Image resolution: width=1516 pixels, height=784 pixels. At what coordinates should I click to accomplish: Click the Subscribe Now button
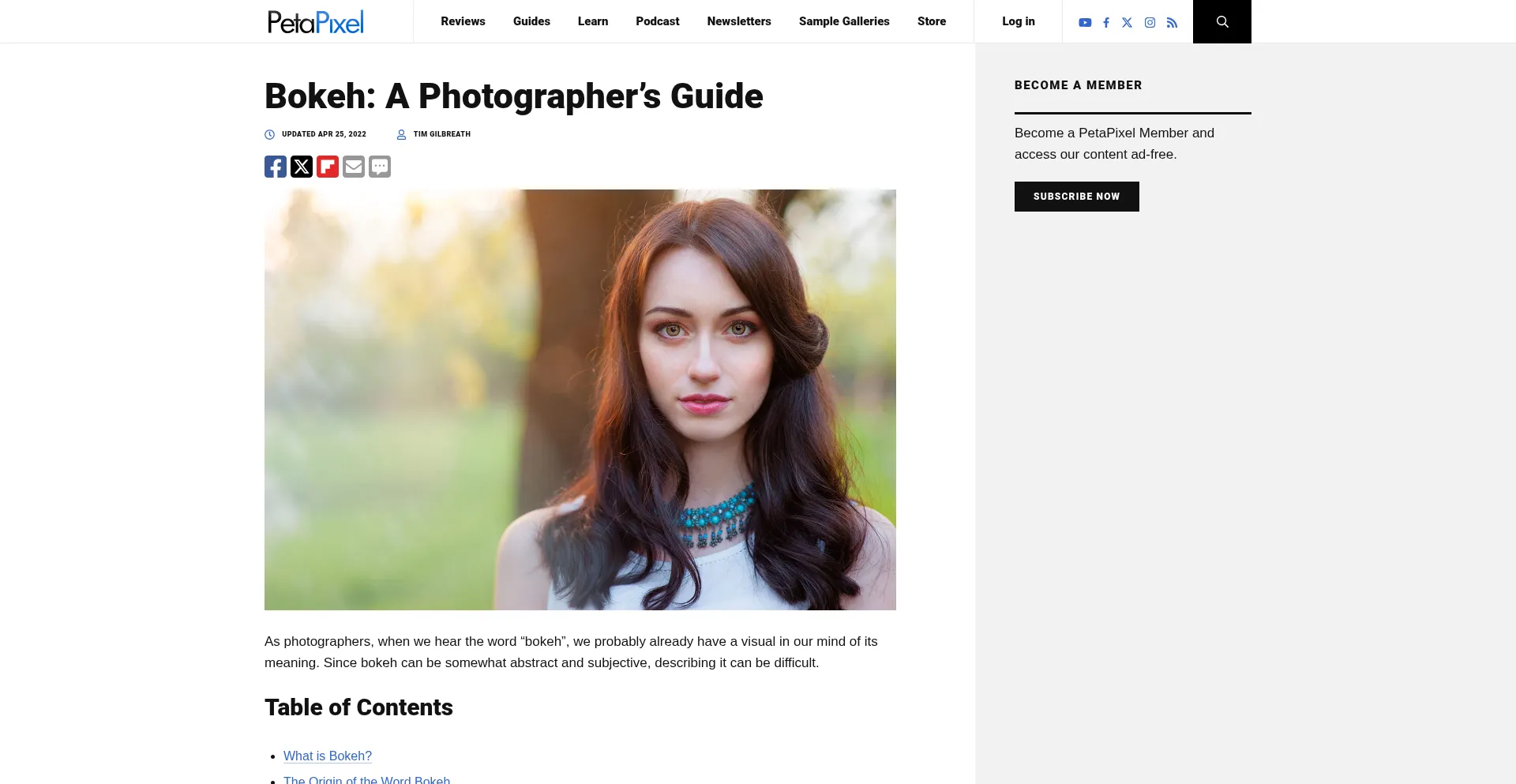point(1076,197)
